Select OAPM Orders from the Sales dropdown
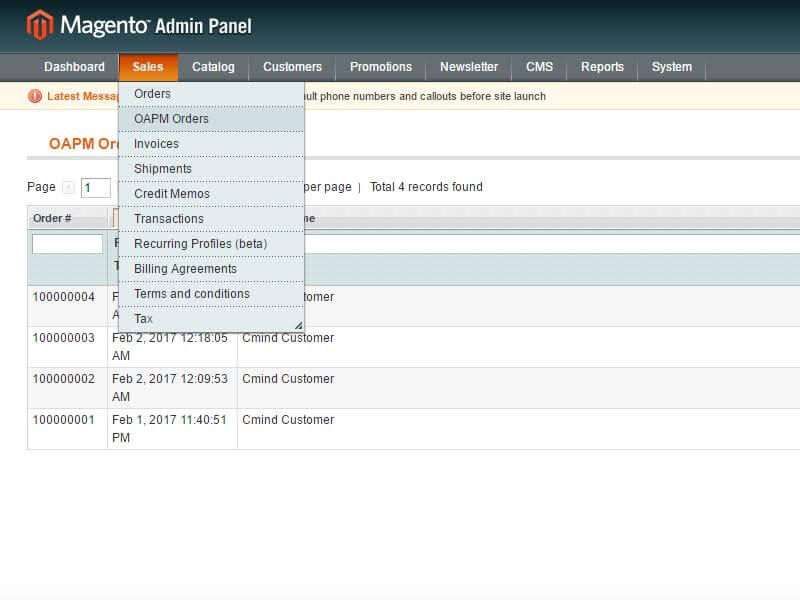Viewport: 800px width, 600px height. [x=171, y=119]
